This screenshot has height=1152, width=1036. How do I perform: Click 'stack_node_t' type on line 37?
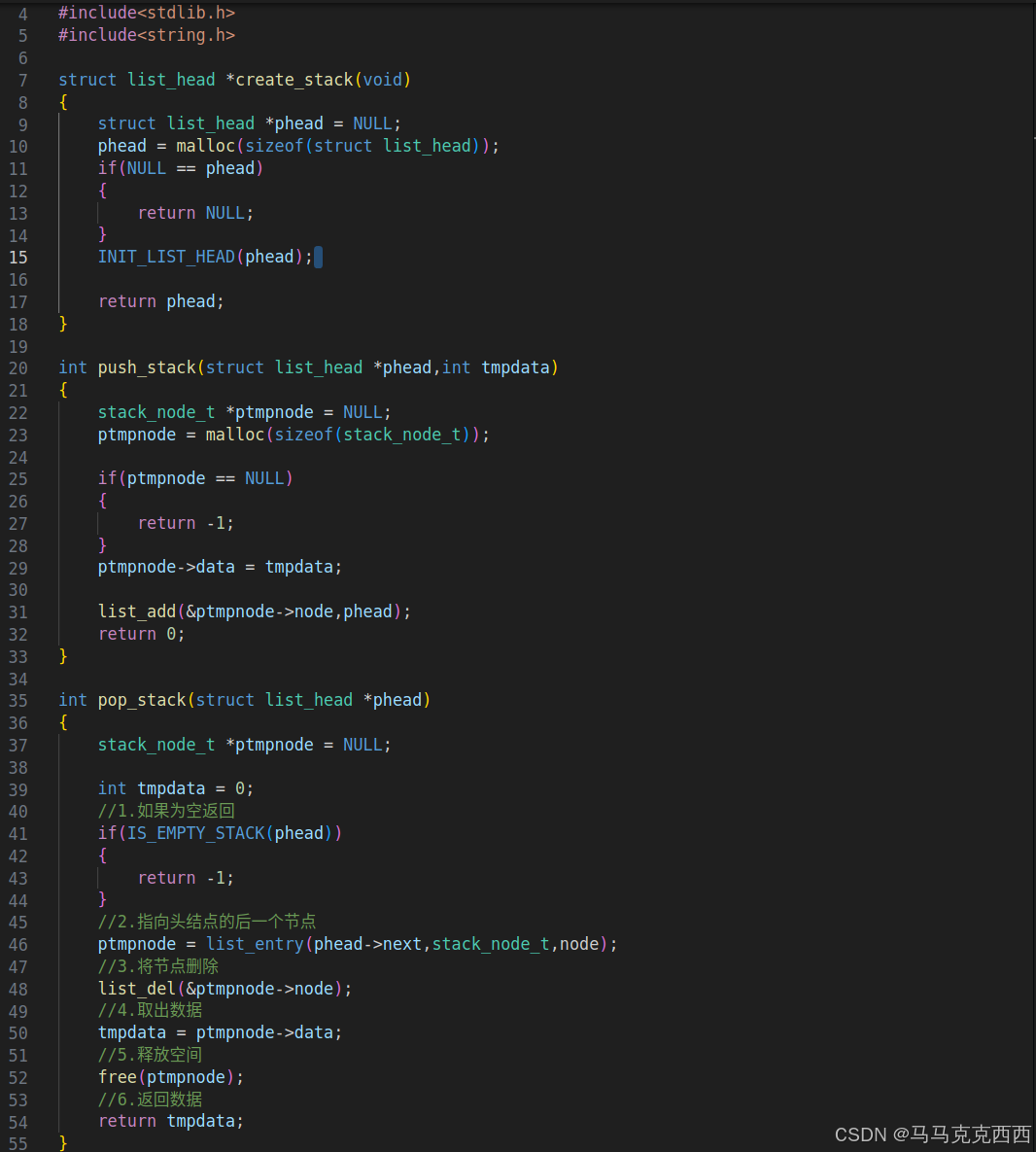tap(157, 745)
